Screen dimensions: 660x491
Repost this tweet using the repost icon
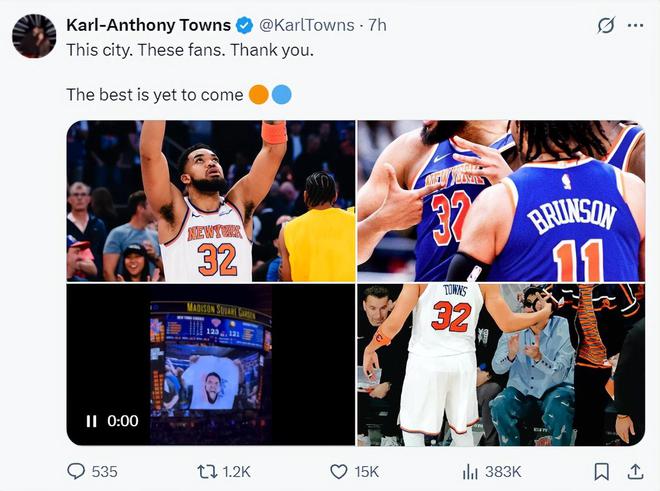(207, 471)
